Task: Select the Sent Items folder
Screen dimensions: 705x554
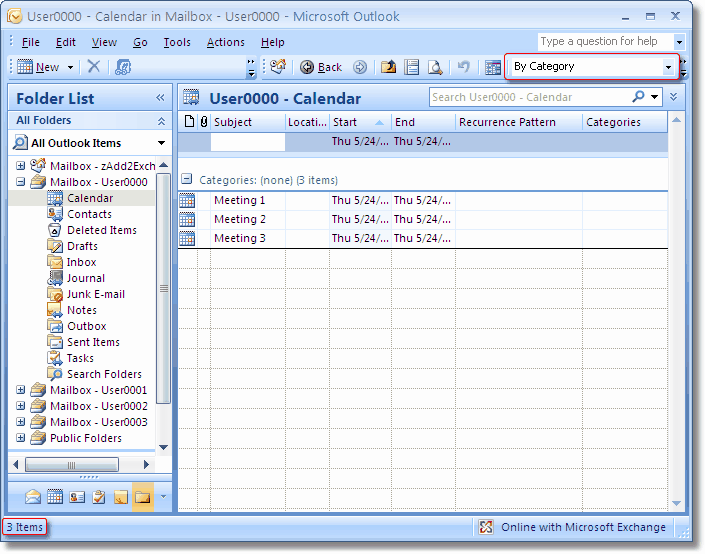Action: tap(93, 342)
